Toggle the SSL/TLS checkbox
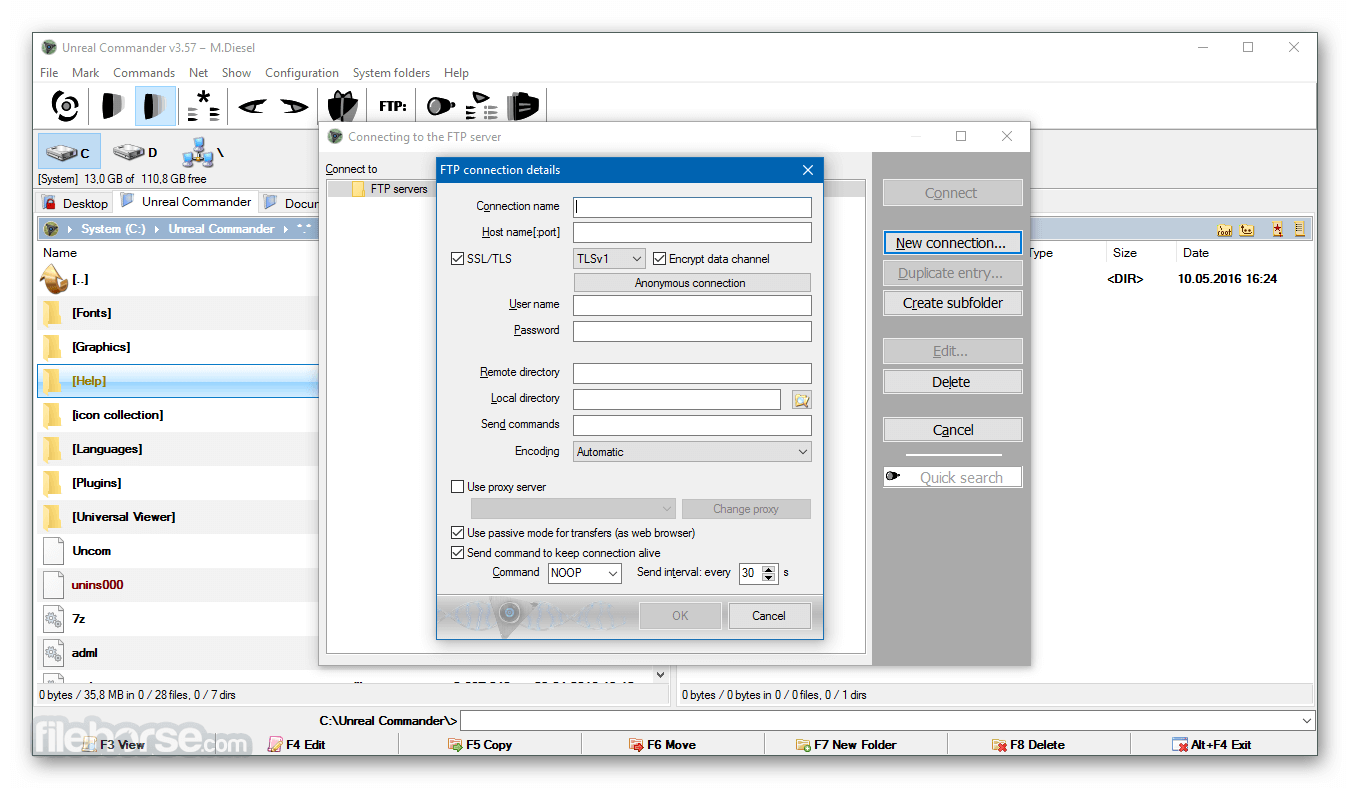The image size is (1350, 788). (458, 259)
